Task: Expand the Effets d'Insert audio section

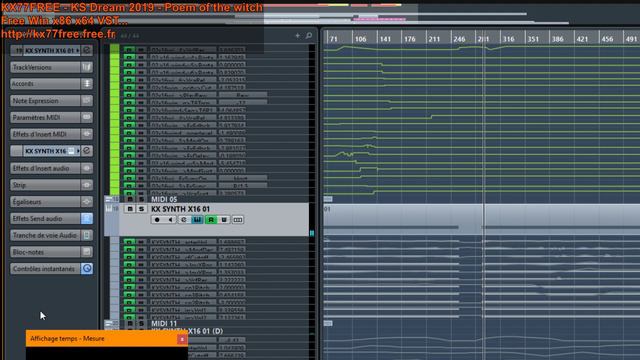Action: click(x=45, y=168)
